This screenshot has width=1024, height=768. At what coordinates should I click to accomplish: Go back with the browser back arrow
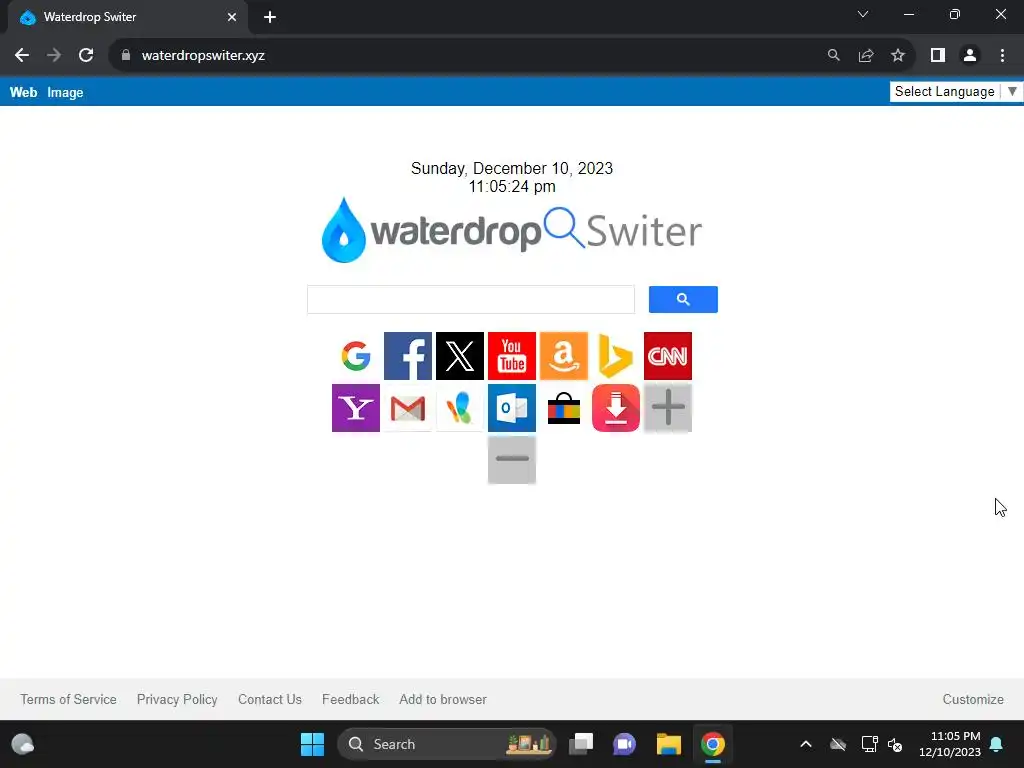(x=22, y=56)
